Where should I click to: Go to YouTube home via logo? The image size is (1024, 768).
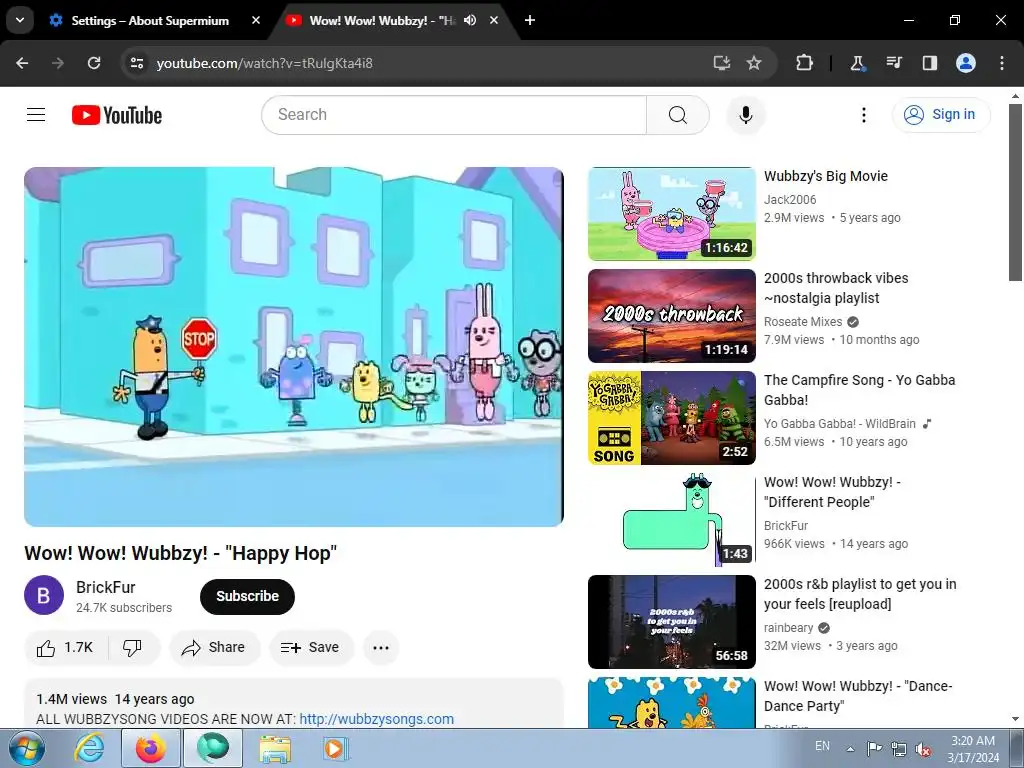[117, 115]
